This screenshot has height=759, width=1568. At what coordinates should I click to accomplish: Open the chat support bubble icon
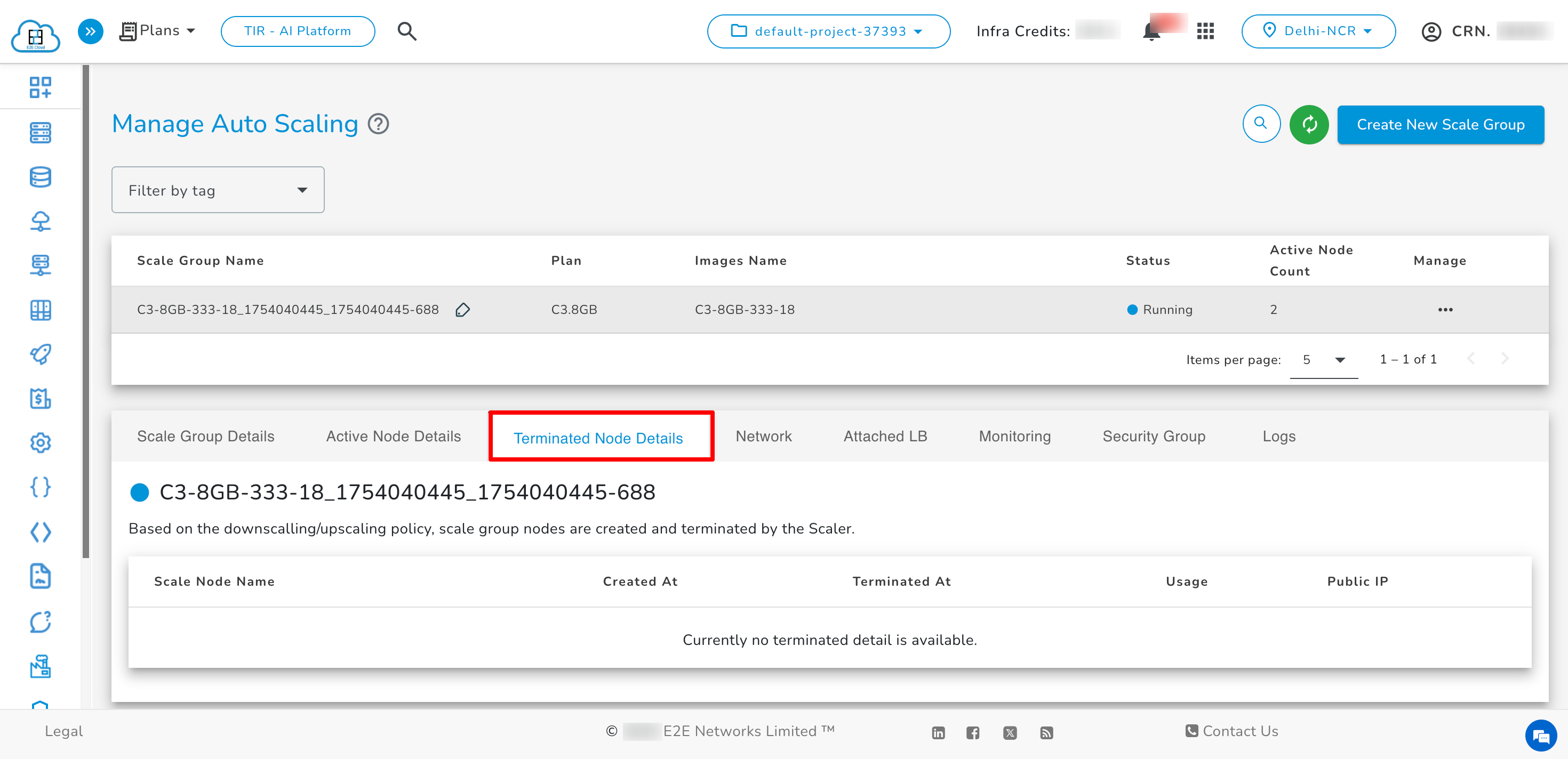1541,737
